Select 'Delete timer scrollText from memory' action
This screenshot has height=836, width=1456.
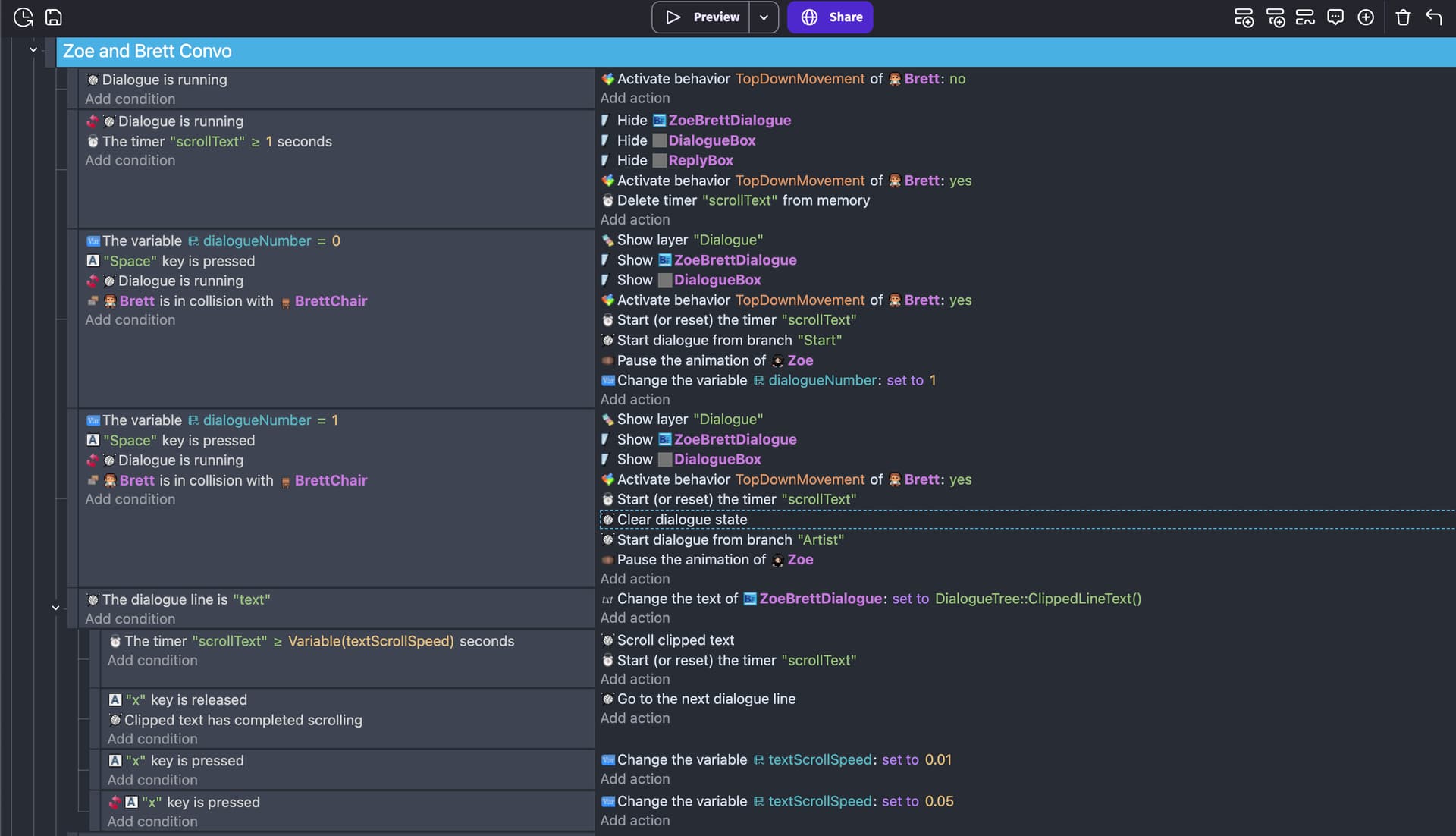pos(735,200)
